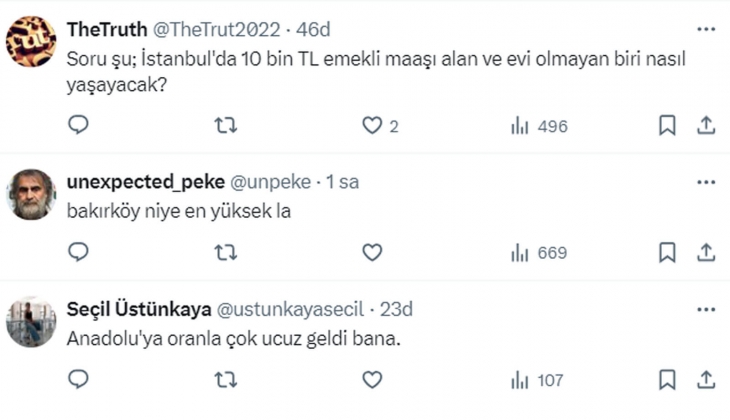This screenshot has width=730, height=420.
Task: Like unexpected_peke's tweet
Action: 372,253
